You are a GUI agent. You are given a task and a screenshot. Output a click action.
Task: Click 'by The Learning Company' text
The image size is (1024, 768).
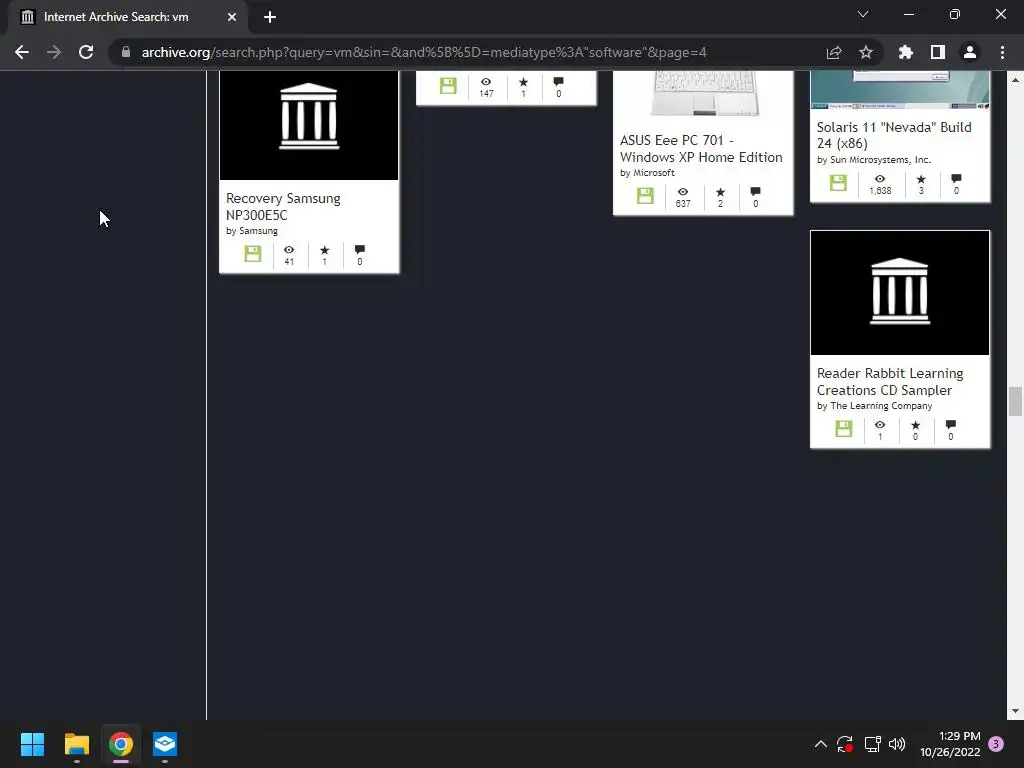[x=874, y=406]
